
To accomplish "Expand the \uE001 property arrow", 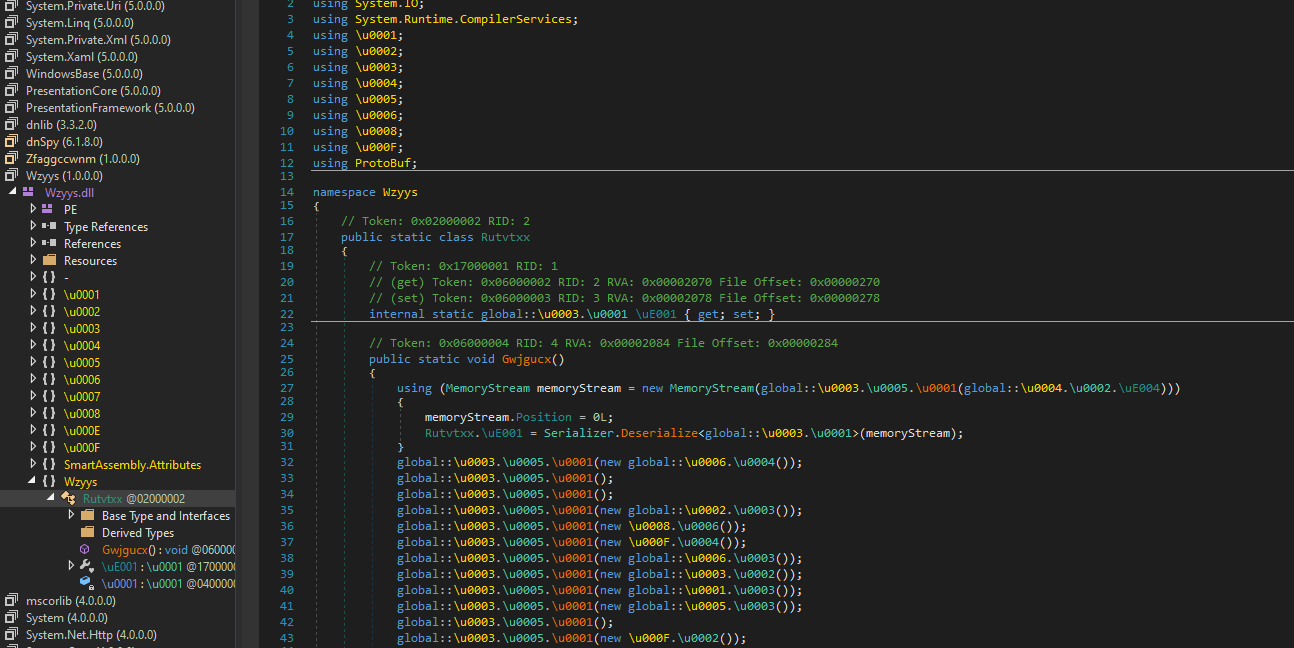I will click(71, 566).
